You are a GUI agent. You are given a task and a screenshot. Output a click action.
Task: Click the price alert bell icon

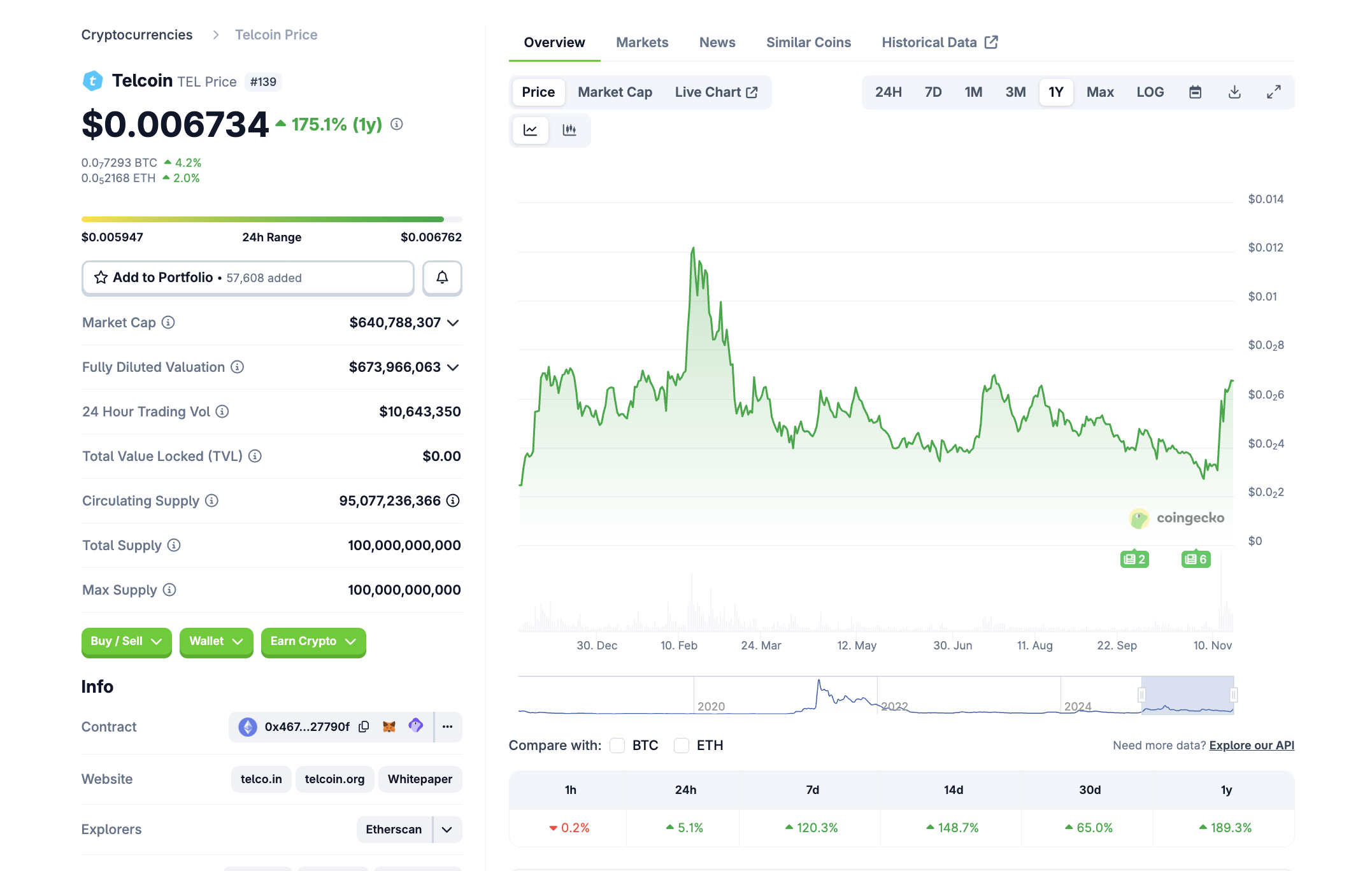pos(442,278)
